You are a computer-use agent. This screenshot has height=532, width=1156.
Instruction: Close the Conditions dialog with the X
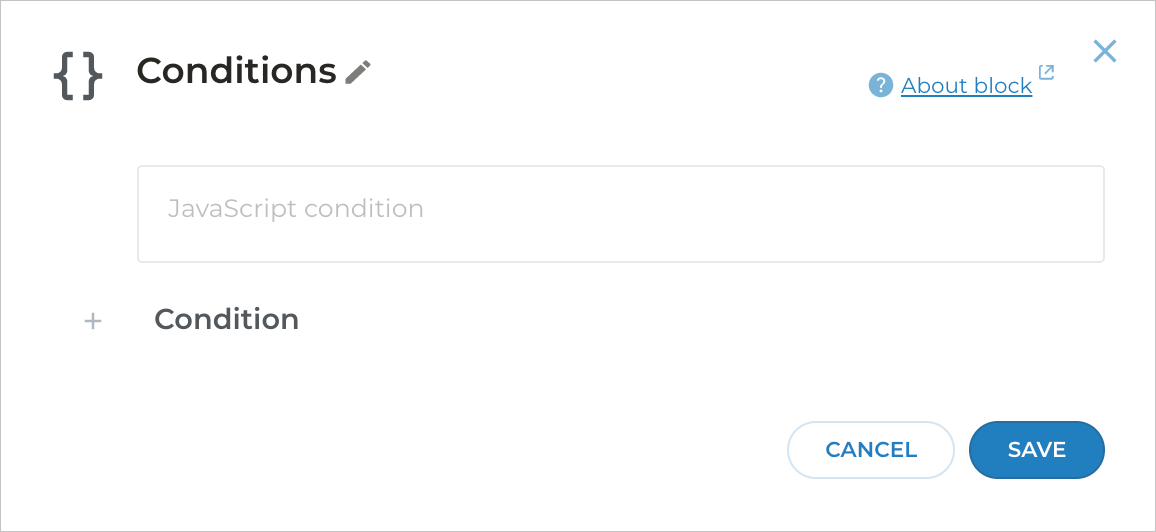pos(1104,51)
